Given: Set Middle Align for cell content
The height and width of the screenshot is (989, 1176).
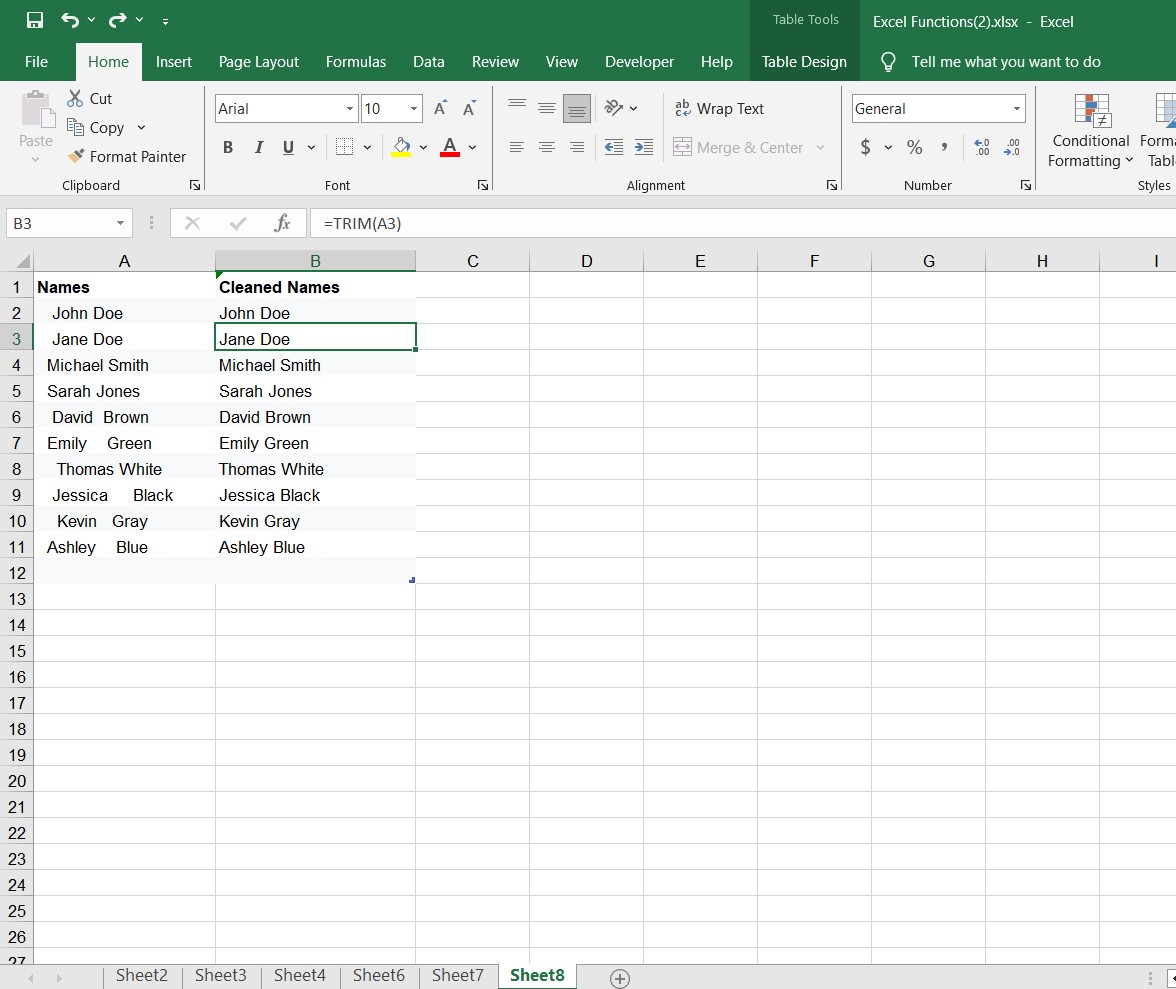Looking at the screenshot, I should [x=547, y=108].
